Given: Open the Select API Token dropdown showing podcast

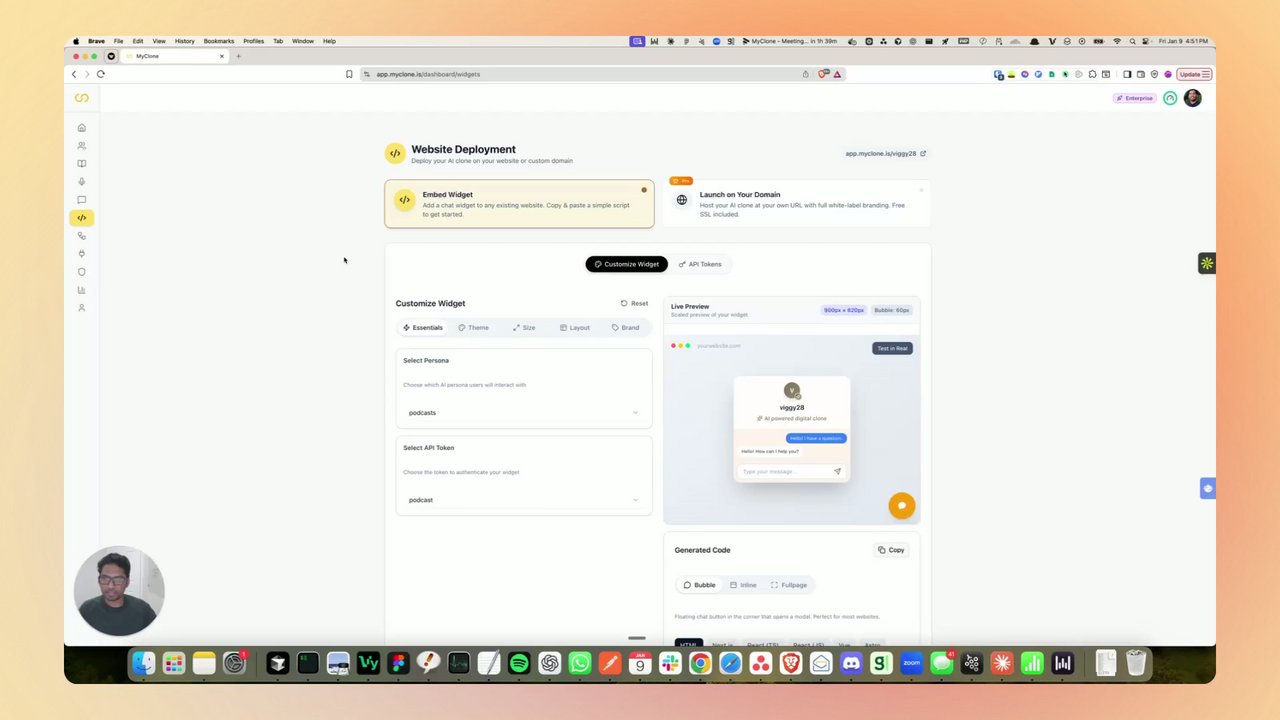Looking at the screenshot, I should click(x=523, y=500).
